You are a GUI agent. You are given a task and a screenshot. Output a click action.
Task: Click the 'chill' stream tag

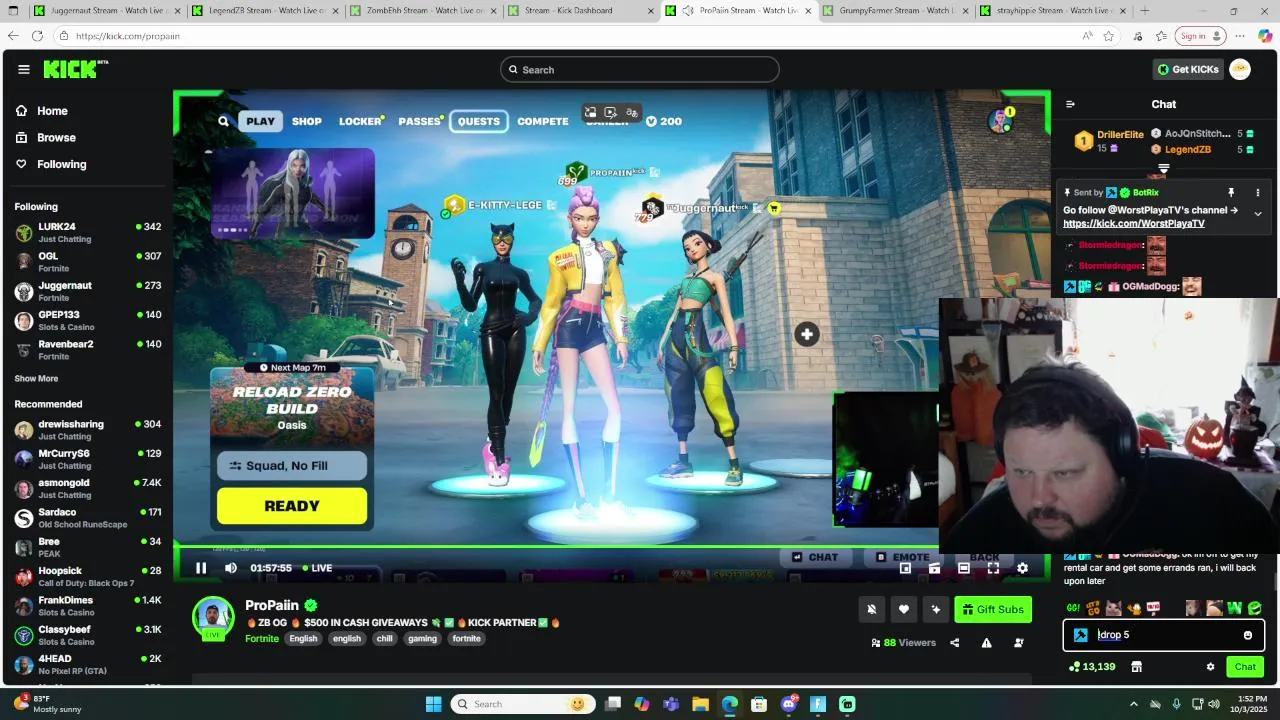[x=384, y=639]
